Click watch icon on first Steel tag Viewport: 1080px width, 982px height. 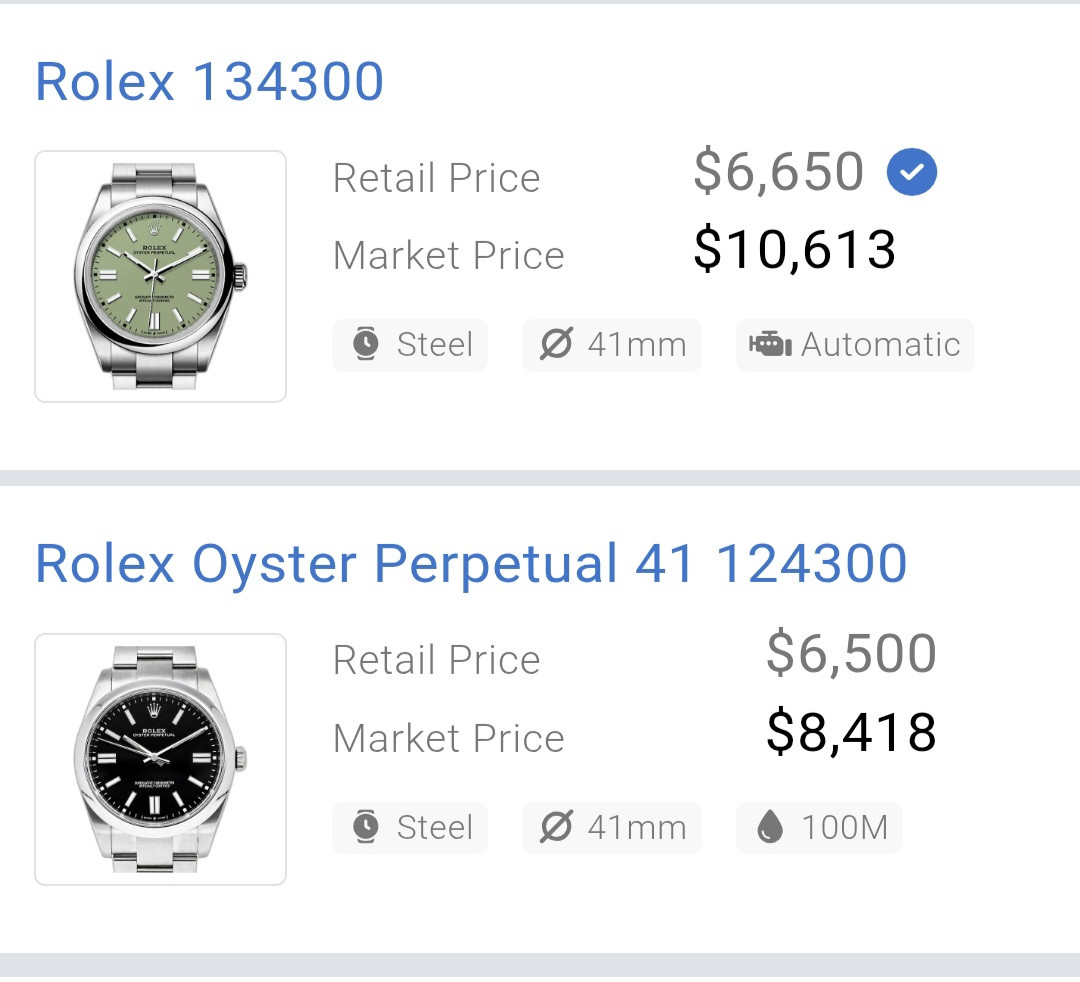tap(367, 345)
